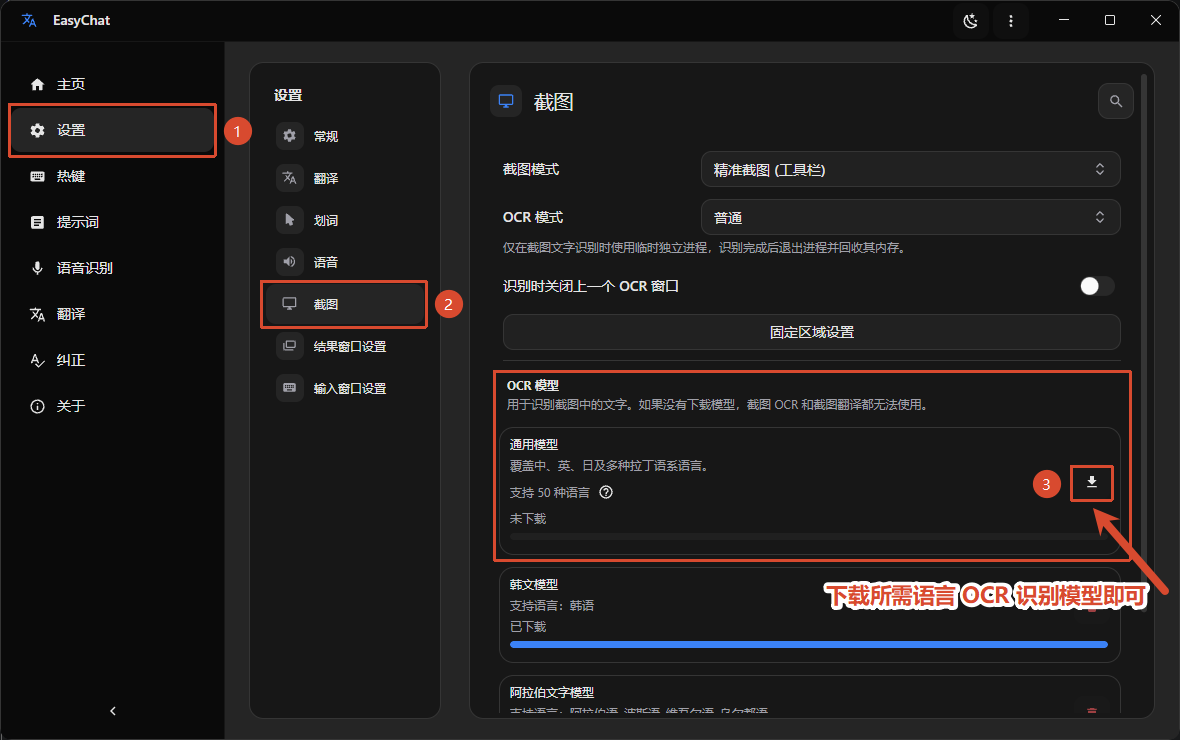Click the 截图模式 label

coord(531,169)
